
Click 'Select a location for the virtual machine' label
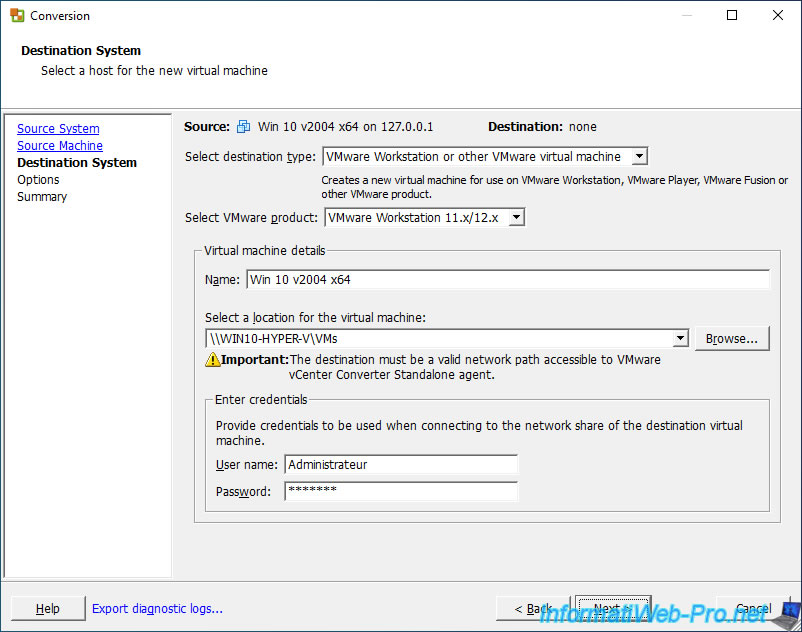click(316, 318)
